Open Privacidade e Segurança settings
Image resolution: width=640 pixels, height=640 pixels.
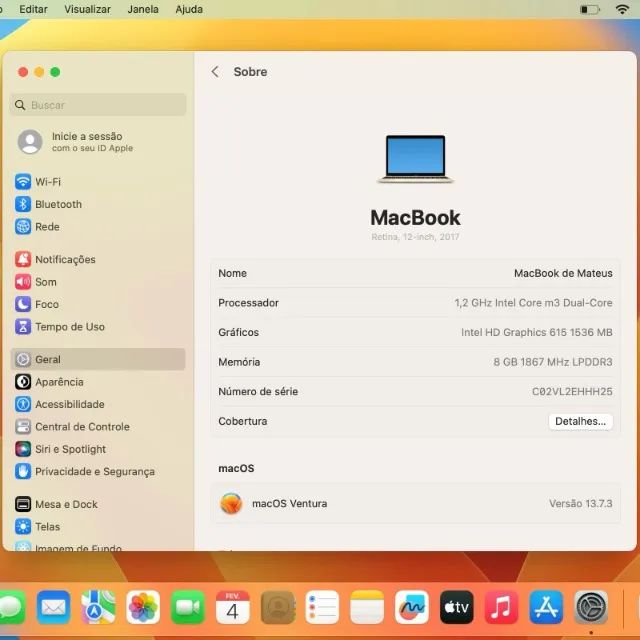point(85,471)
